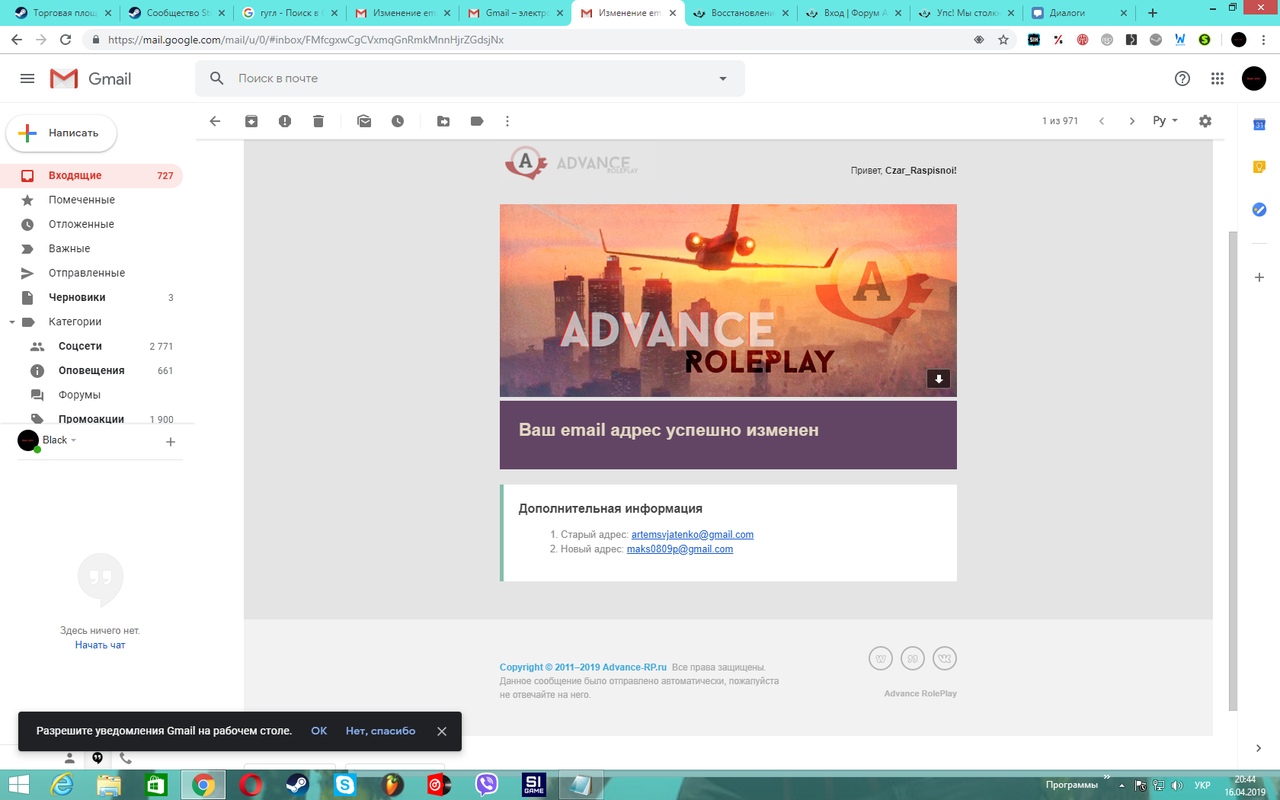
Task: Go to the newer message arrow
Action: point(1101,121)
